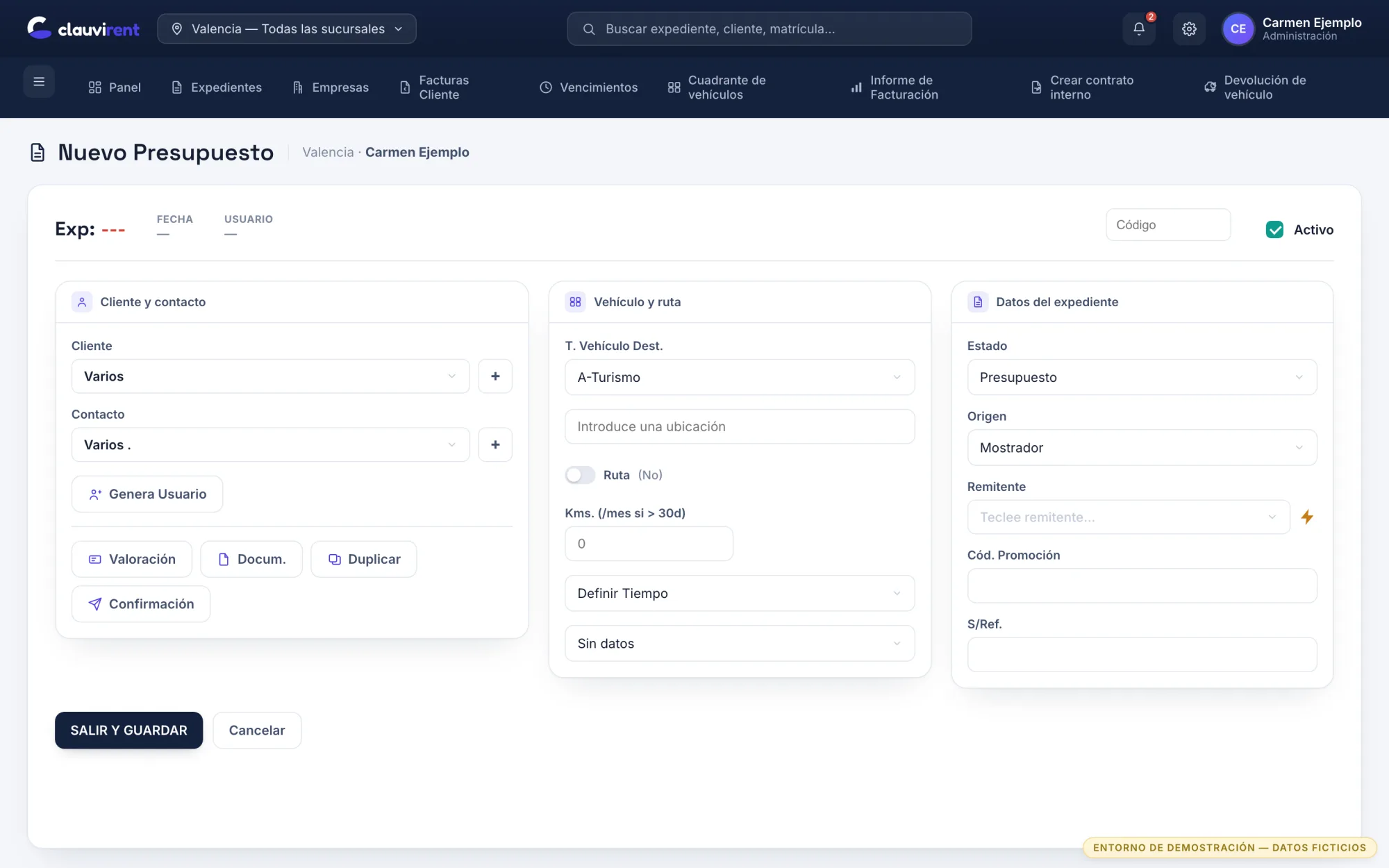Image resolution: width=1389 pixels, height=868 pixels.
Task: Go to Panel in navigation
Action: [x=115, y=87]
